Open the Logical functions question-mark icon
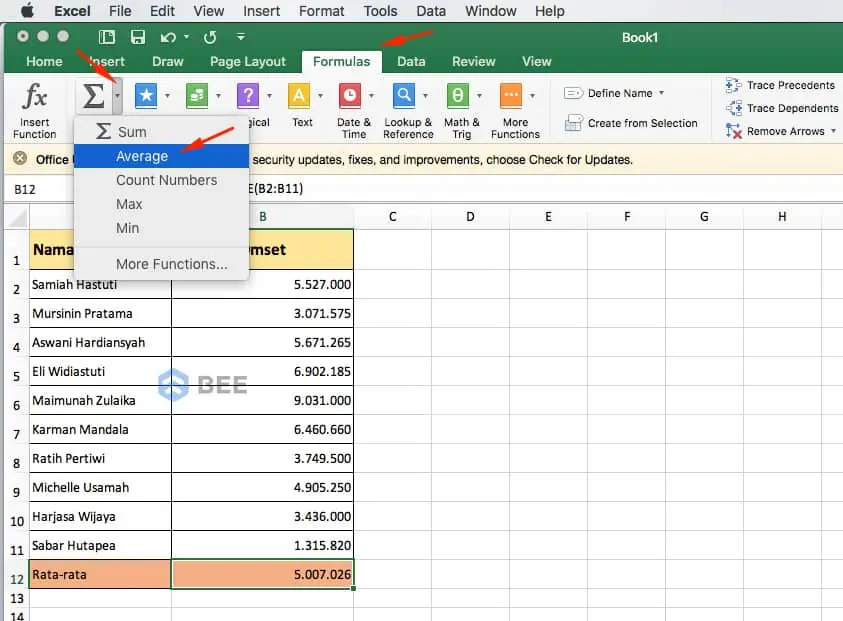The height and width of the screenshot is (621, 843). [x=248, y=96]
